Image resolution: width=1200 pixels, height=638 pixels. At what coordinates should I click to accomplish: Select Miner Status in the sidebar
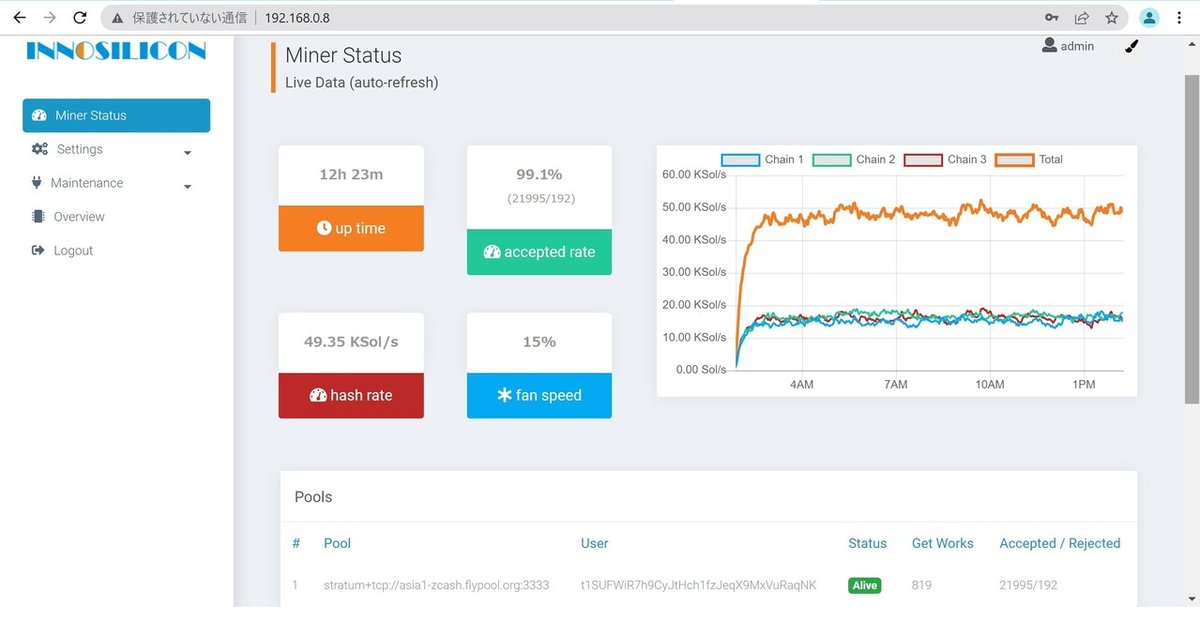tap(116, 115)
